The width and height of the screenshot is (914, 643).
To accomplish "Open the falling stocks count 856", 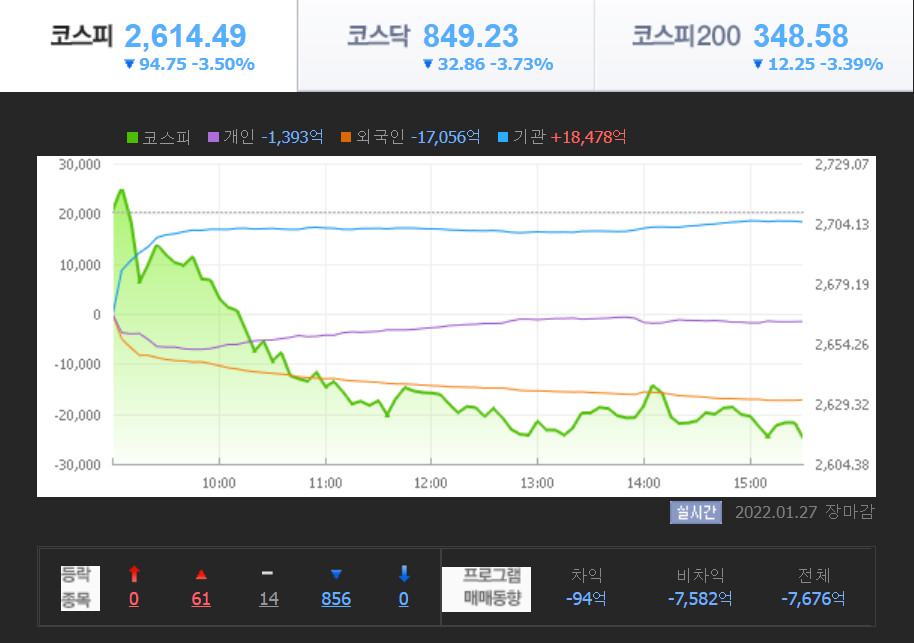I will click(336, 599).
